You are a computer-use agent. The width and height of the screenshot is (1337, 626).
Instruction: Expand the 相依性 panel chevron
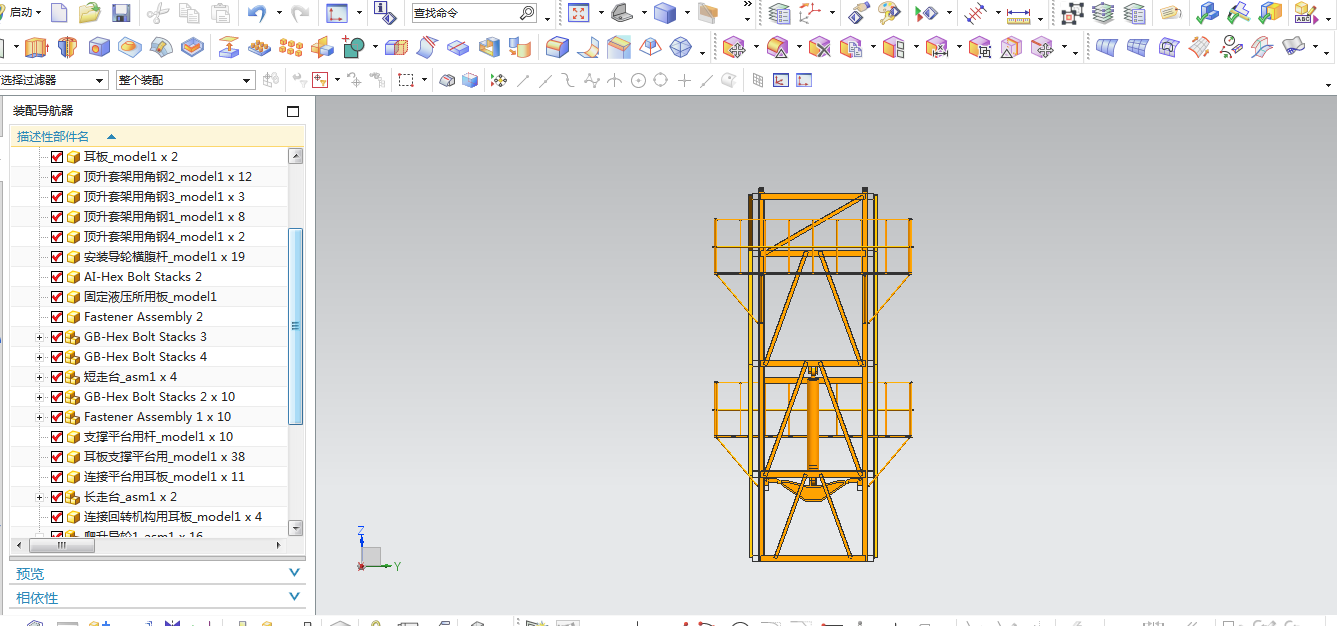click(294, 597)
